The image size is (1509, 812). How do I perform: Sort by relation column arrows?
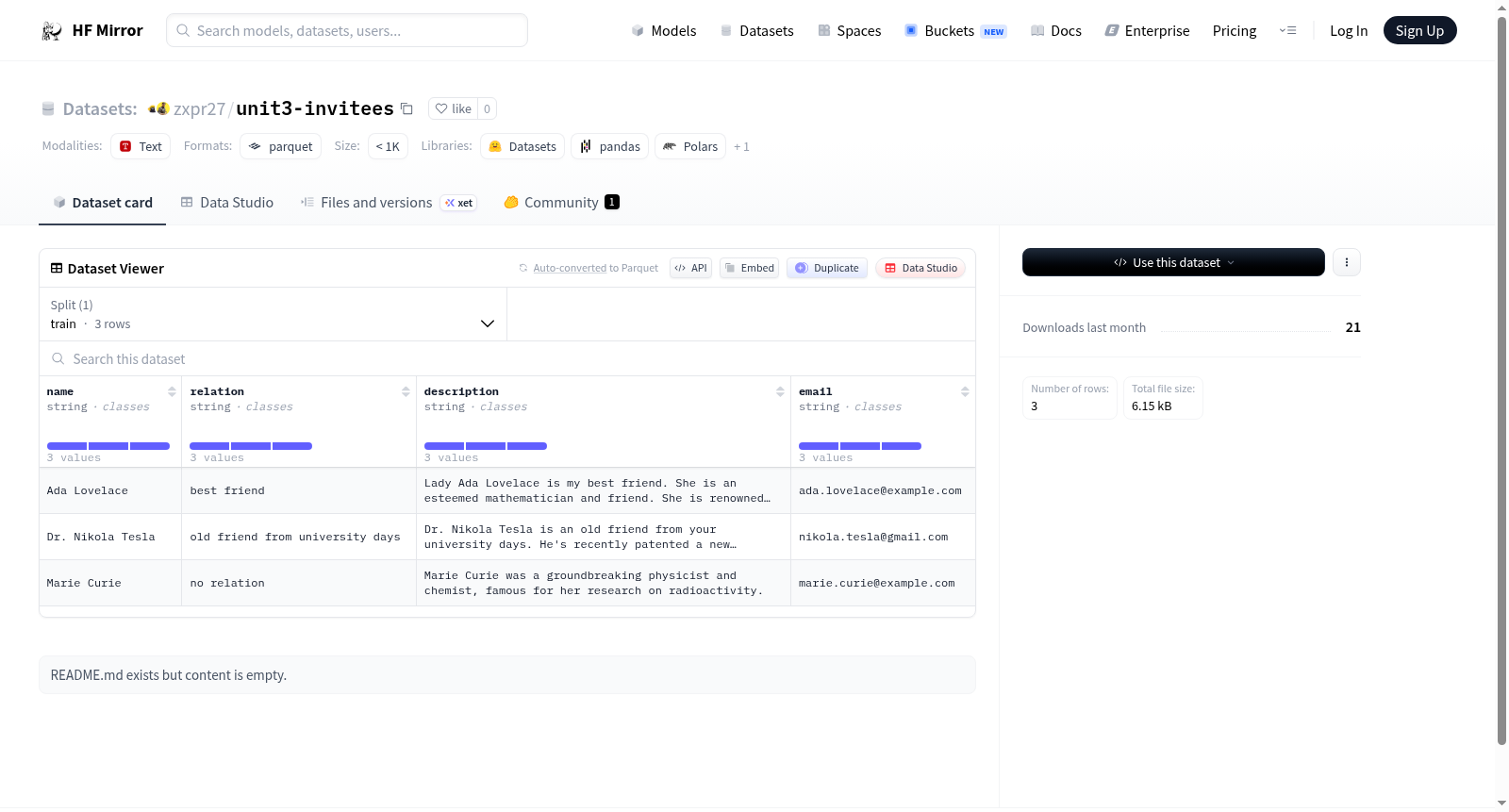406,391
